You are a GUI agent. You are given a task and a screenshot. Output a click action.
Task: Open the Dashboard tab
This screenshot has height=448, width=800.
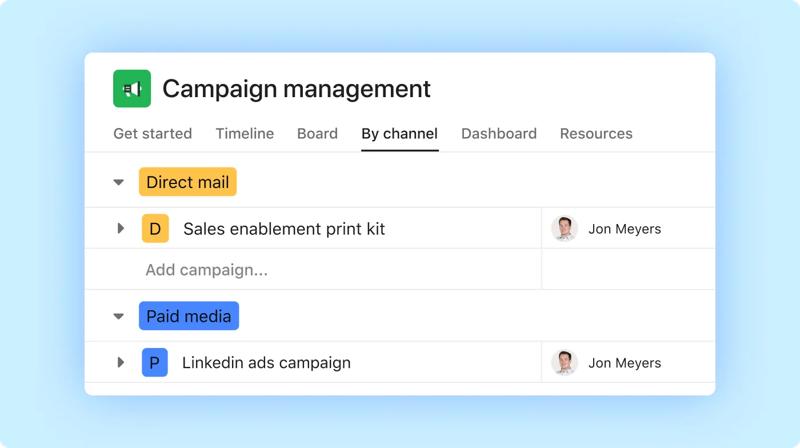pos(499,134)
